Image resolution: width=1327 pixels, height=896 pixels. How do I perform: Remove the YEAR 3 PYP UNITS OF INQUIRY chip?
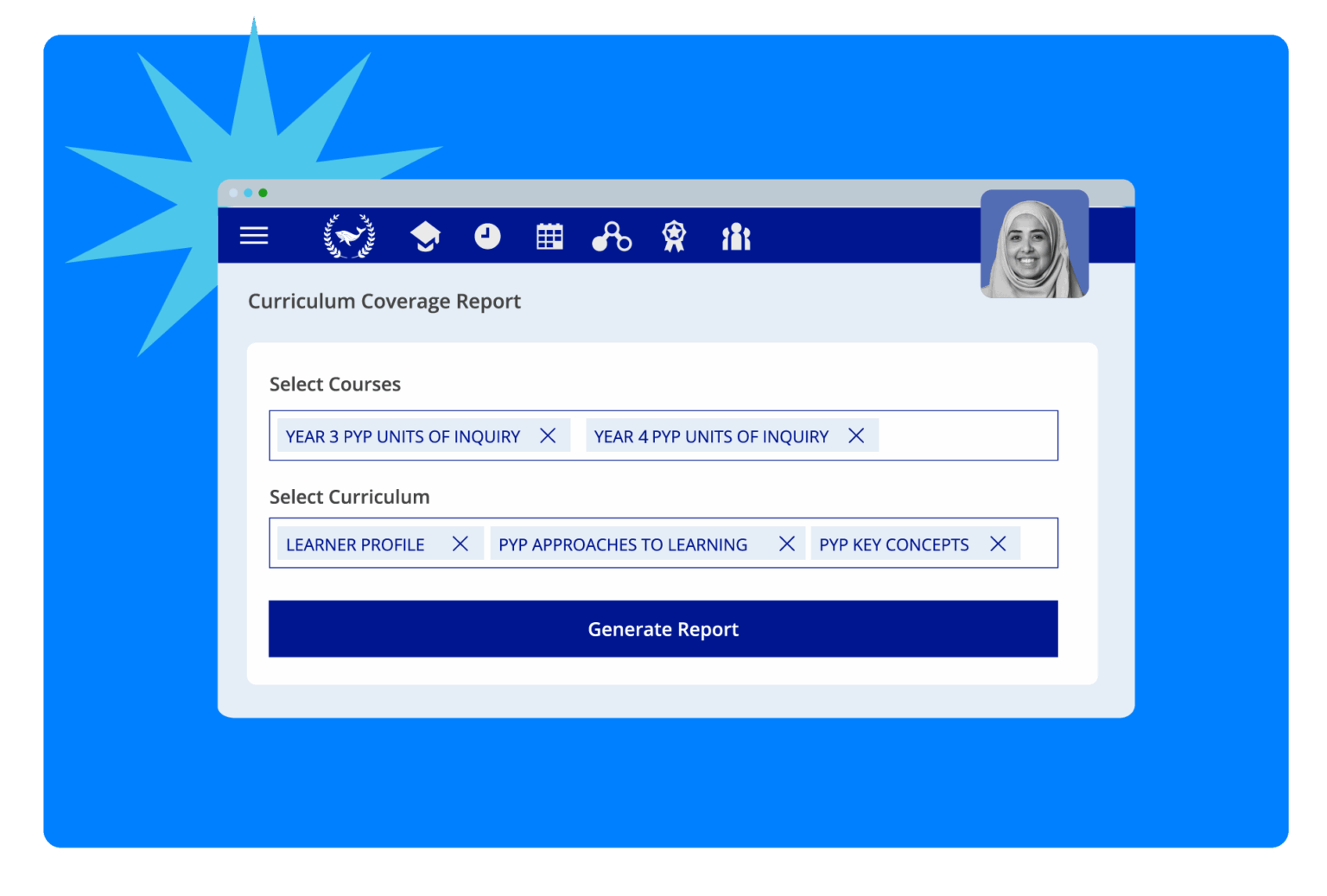point(549,436)
